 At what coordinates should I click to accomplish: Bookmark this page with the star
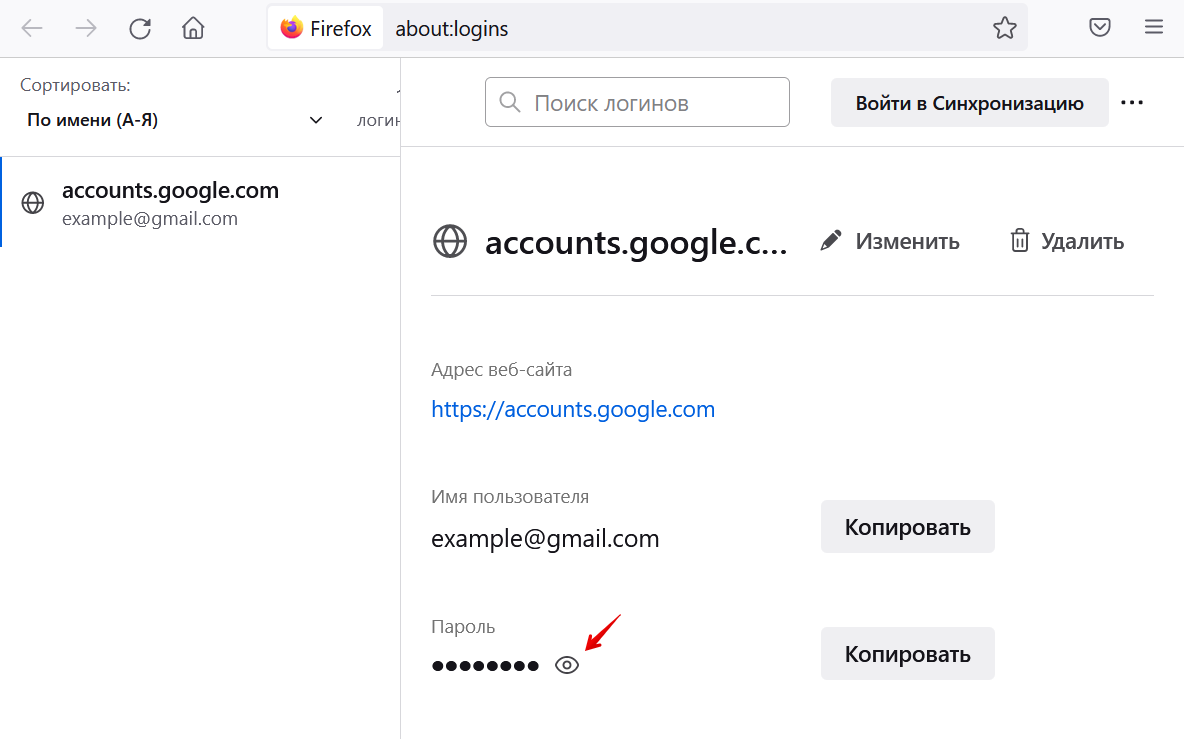(x=1004, y=28)
